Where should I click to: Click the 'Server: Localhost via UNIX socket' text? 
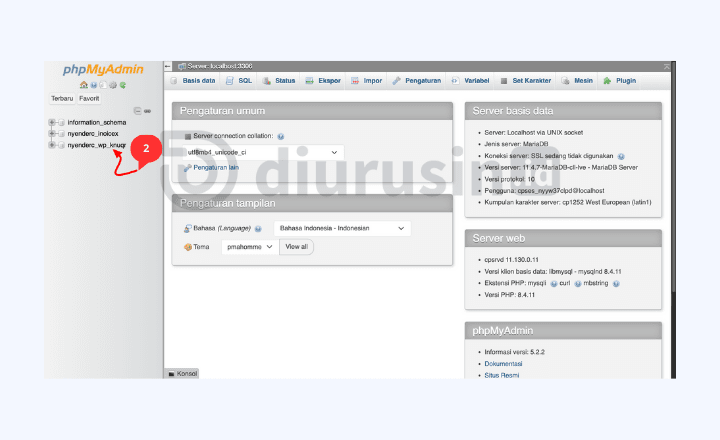(534, 133)
